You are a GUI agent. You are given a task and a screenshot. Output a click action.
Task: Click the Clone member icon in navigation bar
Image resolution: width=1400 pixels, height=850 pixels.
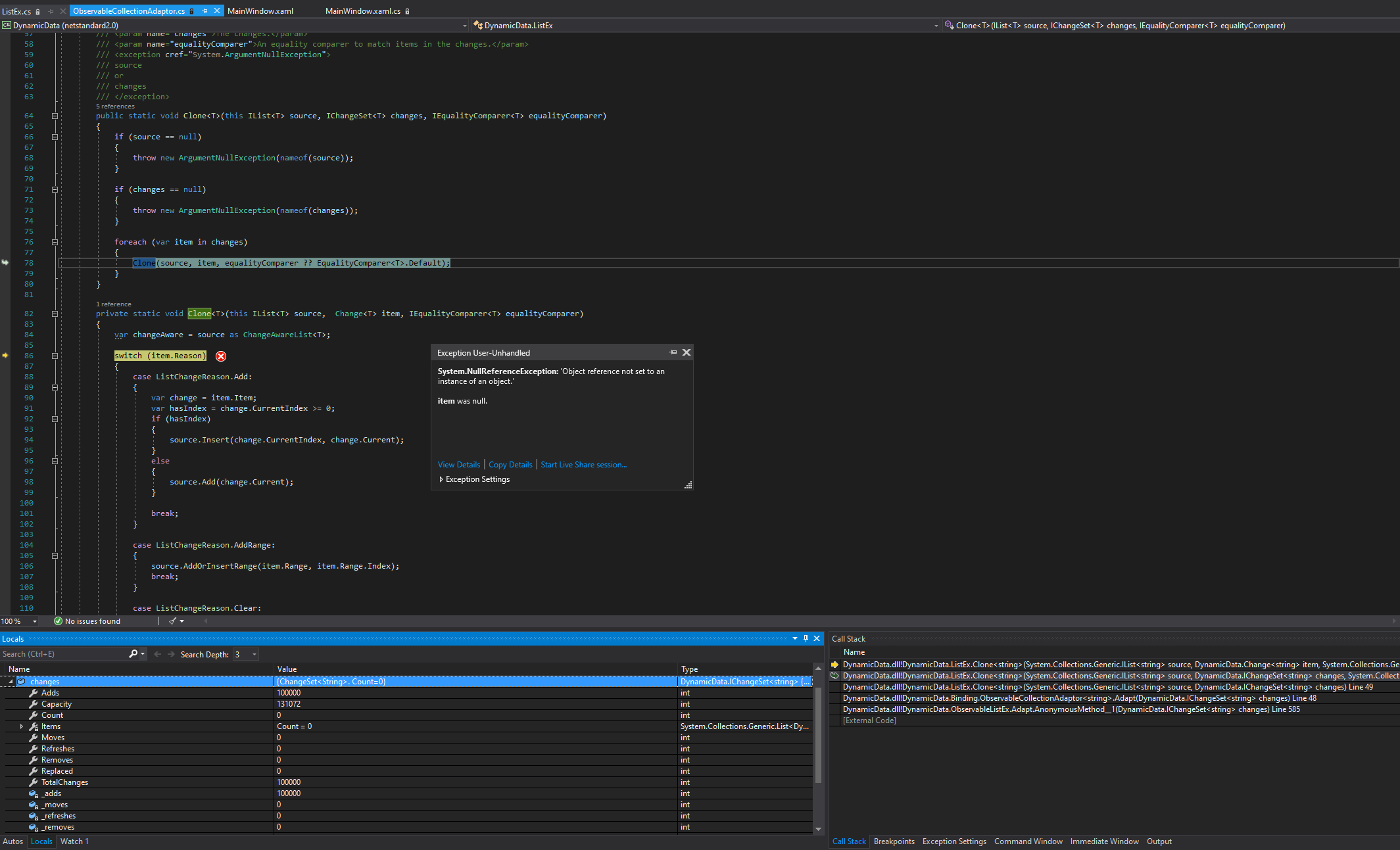(949, 26)
